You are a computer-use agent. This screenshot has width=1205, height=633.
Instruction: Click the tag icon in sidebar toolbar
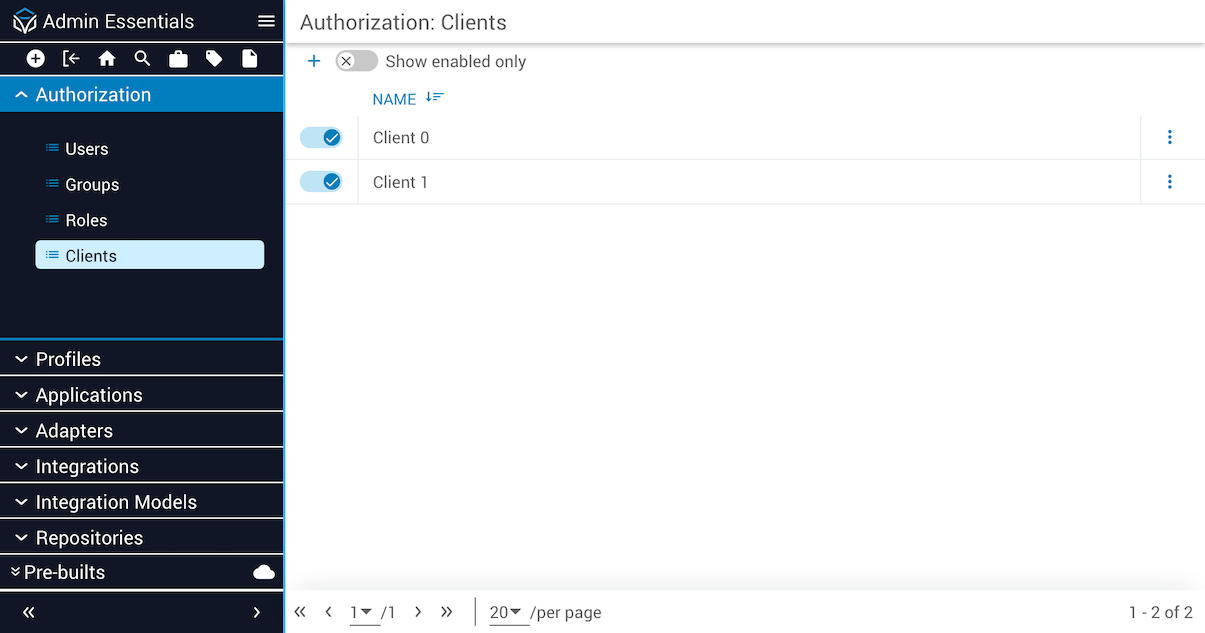point(214,59)
